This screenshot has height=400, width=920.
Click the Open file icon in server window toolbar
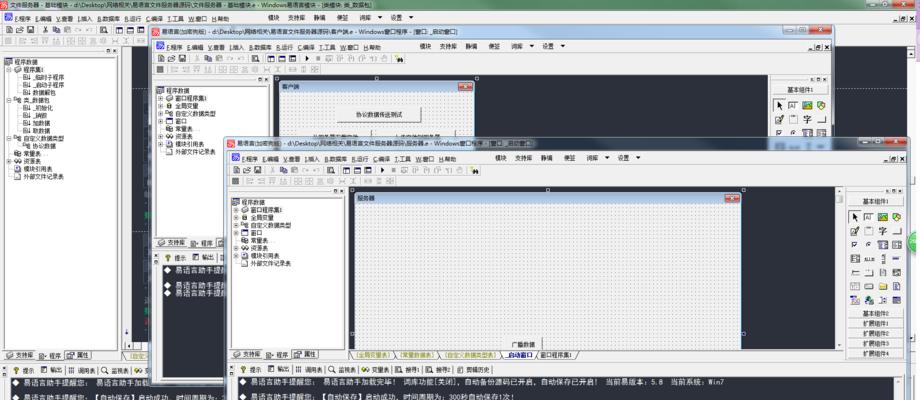(x=245, y=170)
